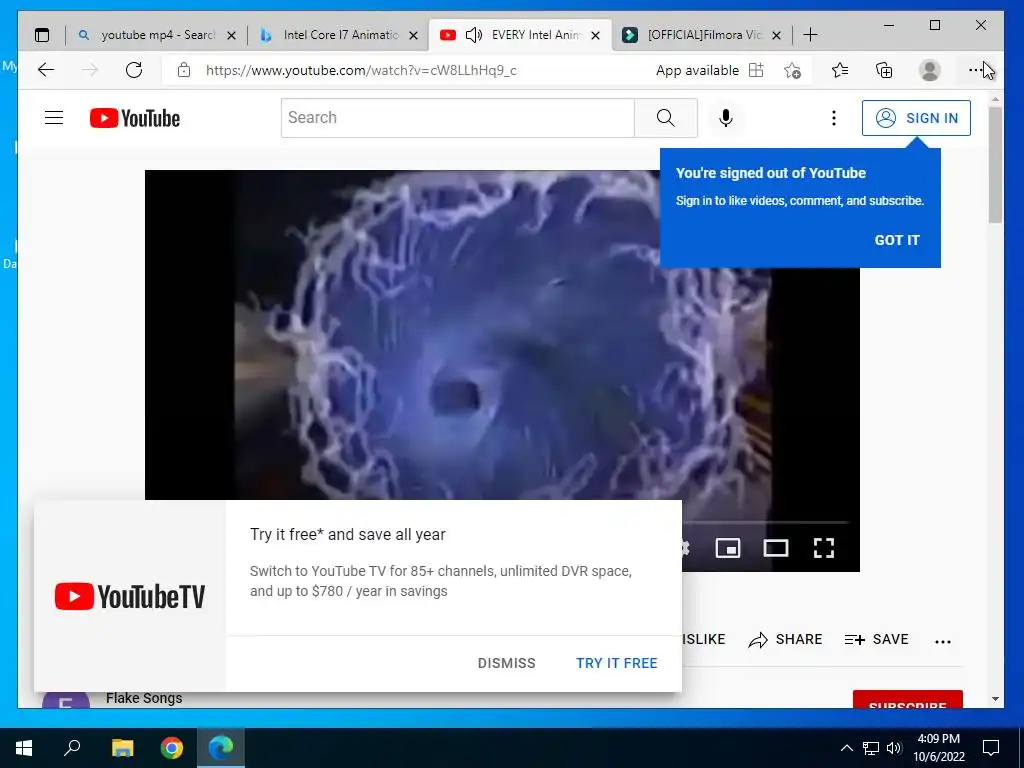Open the notification center
The height and width of the screenshot is (768, 1024).
click(x=991, y=748)
